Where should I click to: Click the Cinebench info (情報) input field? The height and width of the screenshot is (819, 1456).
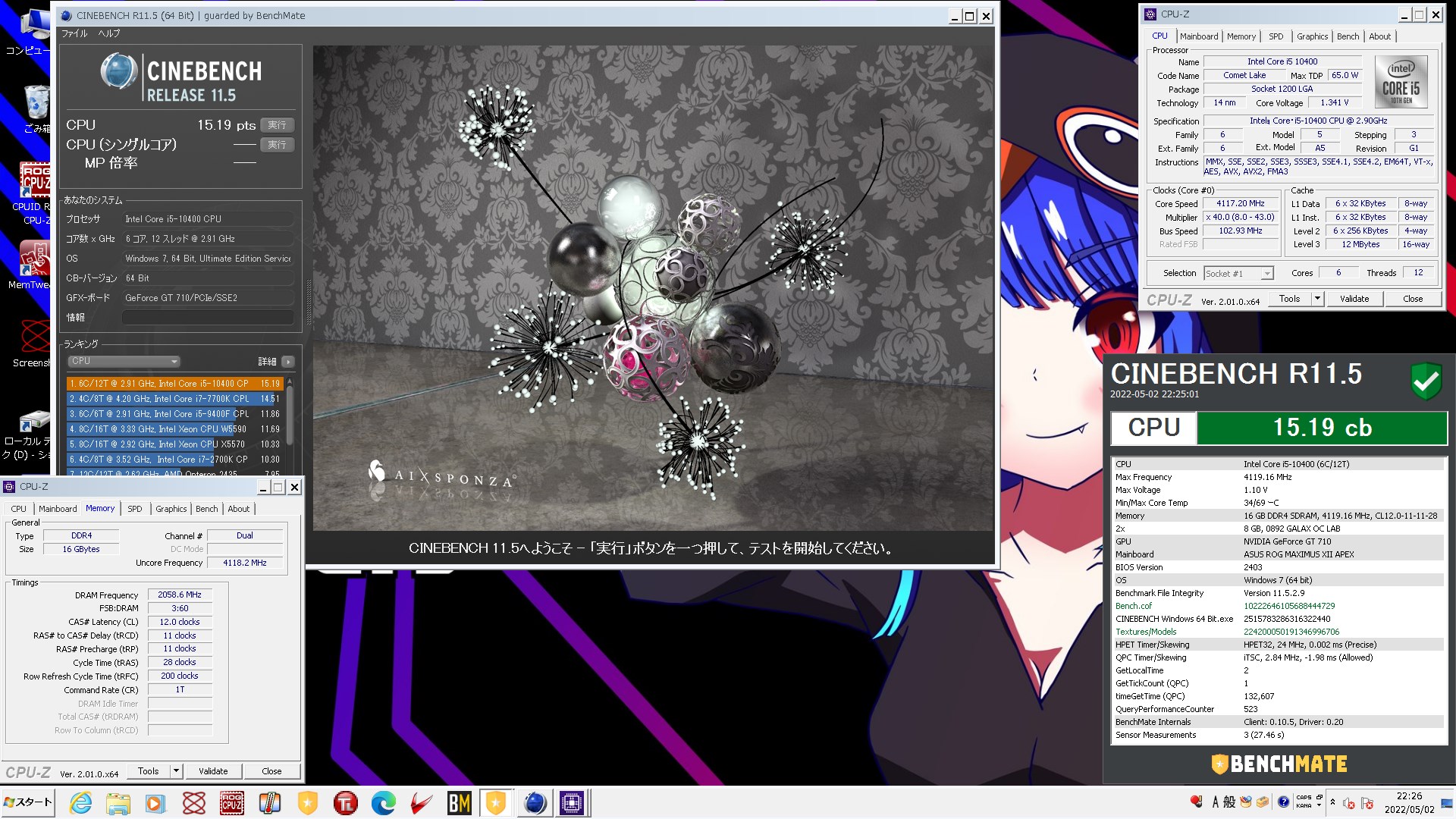click(208, 318)
